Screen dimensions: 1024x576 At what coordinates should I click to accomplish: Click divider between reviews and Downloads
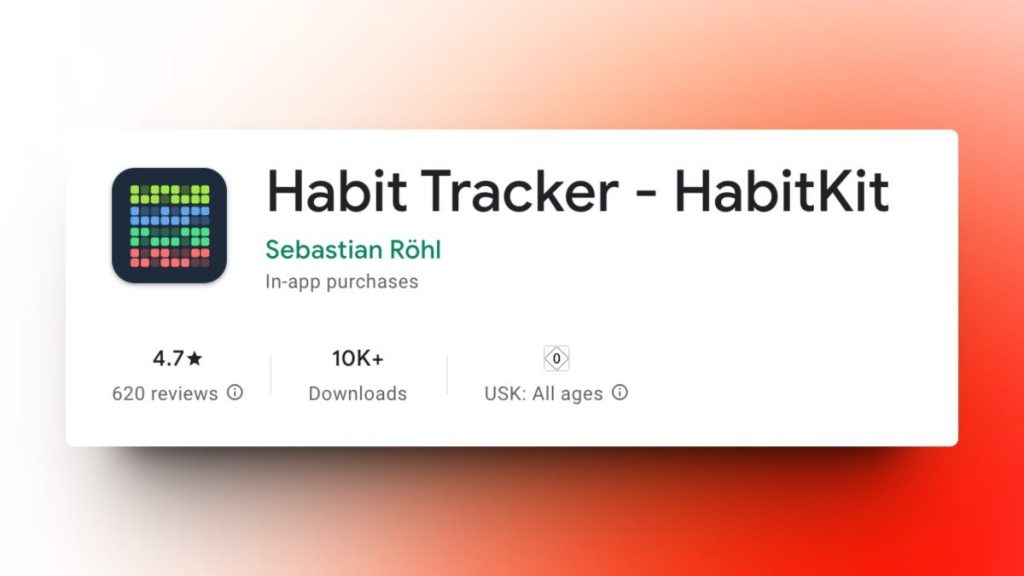271,375
